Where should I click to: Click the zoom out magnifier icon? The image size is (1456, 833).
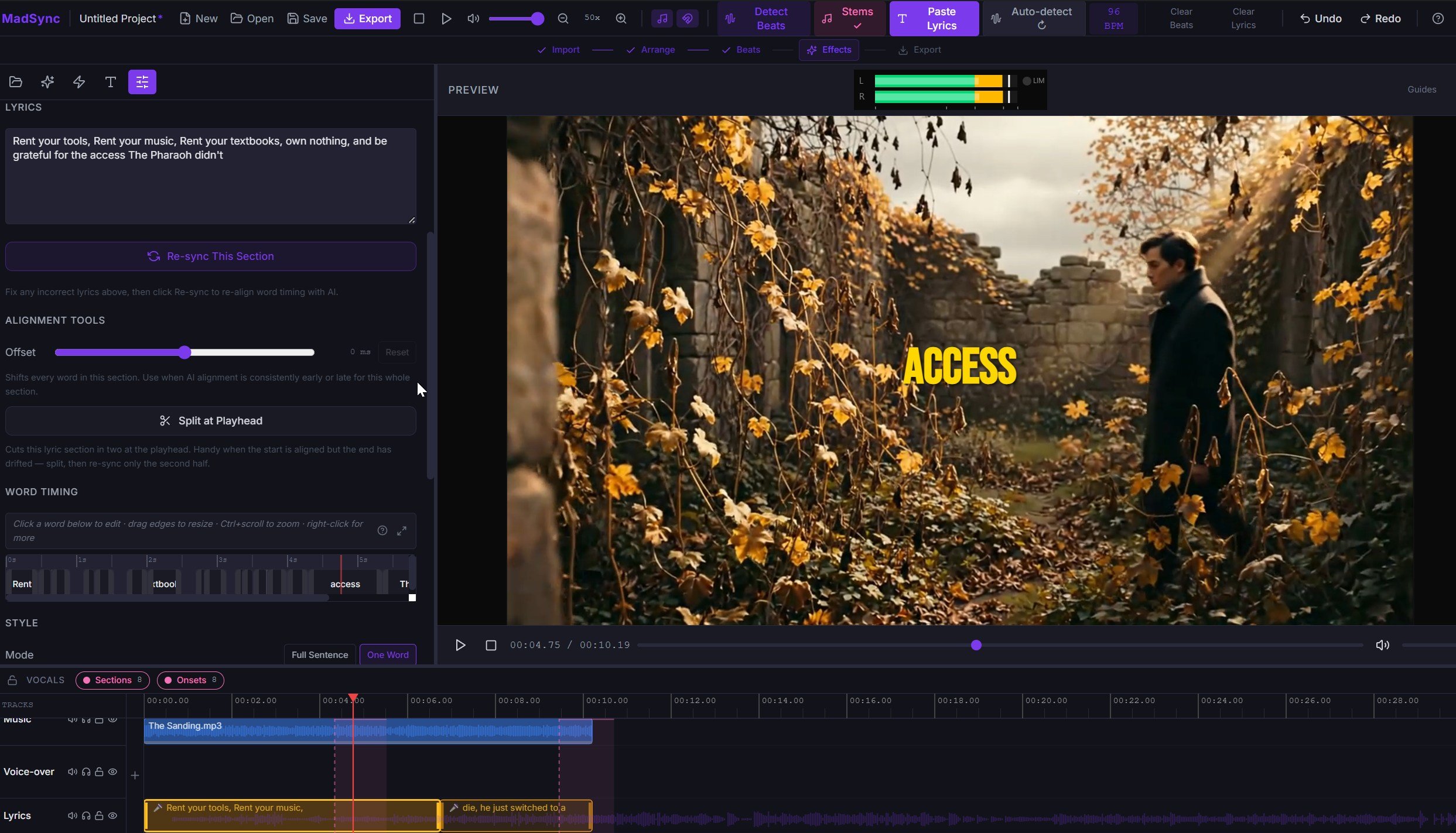pyautogui.click(x=563, y=19)
